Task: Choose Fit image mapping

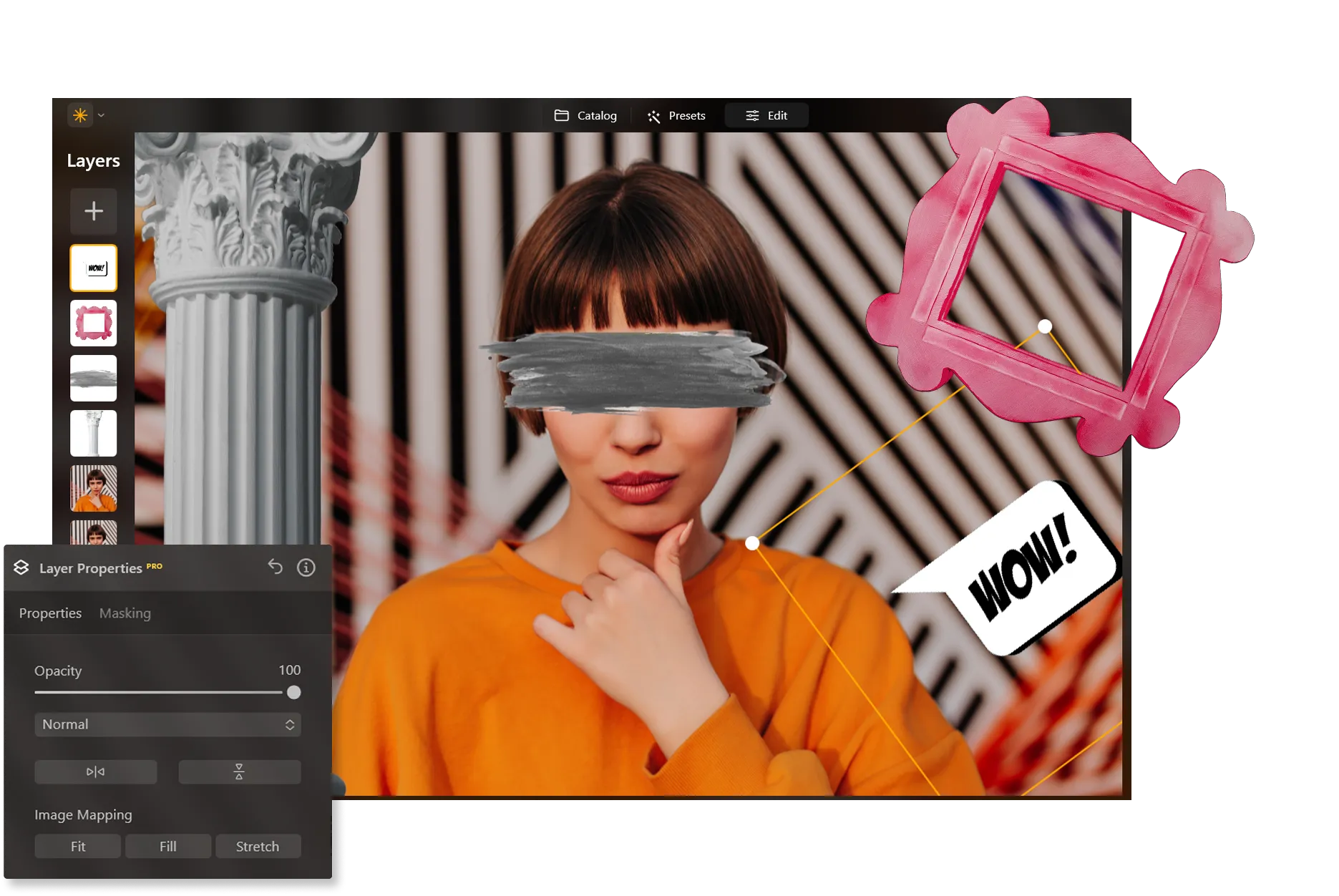Action: pyautogui.click(x=78, y=846)
